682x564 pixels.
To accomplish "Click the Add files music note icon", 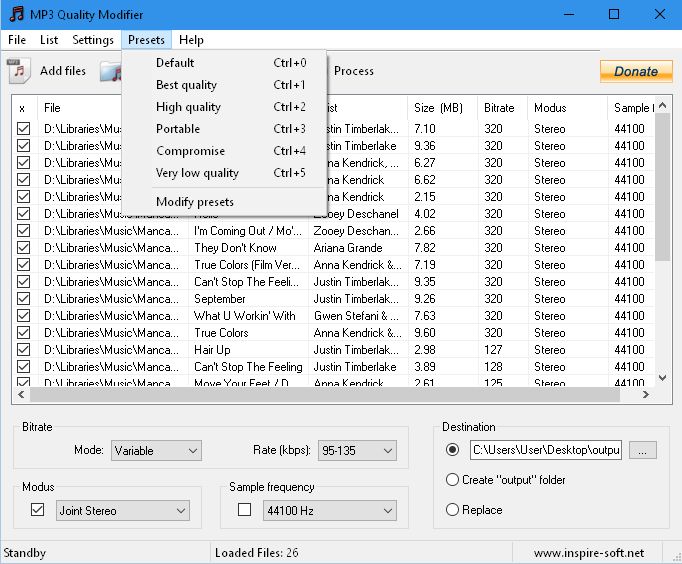I will (x=18, y=71).
